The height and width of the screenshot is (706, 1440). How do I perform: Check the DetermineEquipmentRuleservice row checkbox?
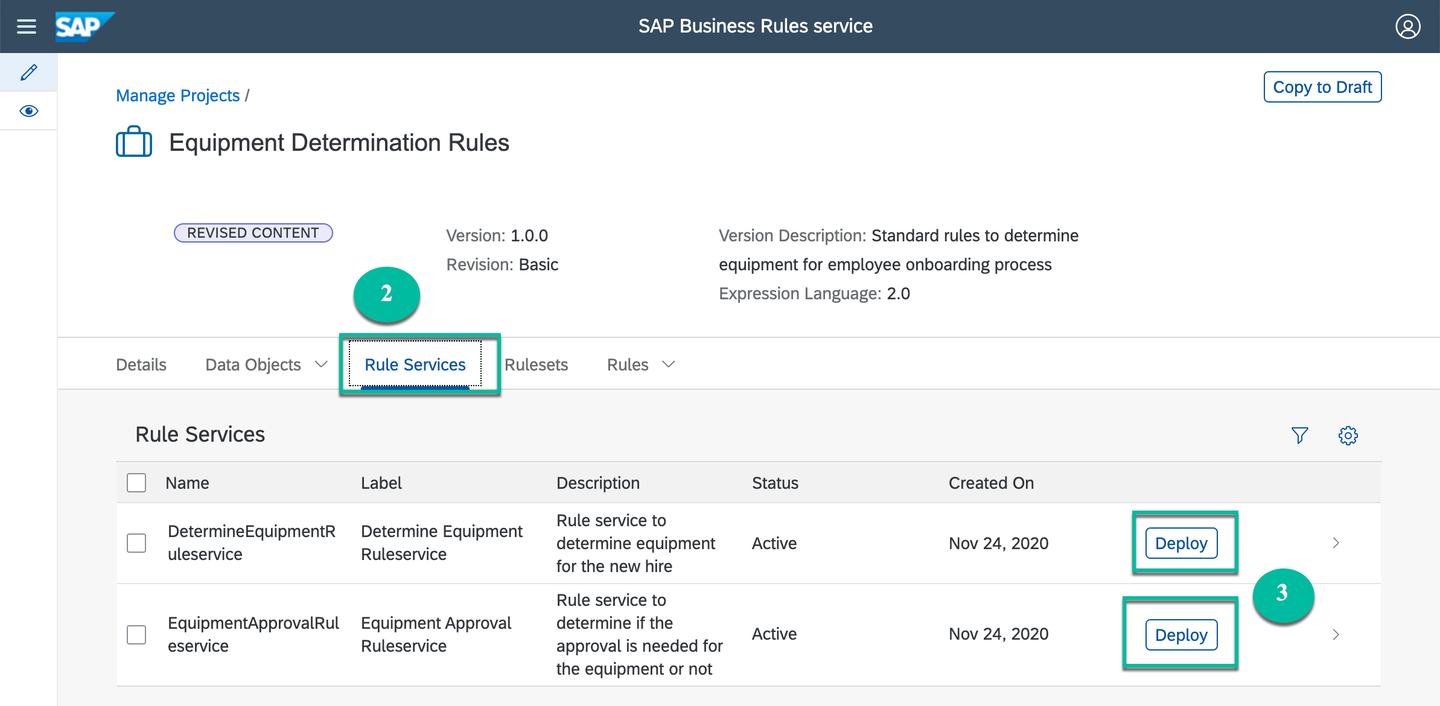point(137,543)
